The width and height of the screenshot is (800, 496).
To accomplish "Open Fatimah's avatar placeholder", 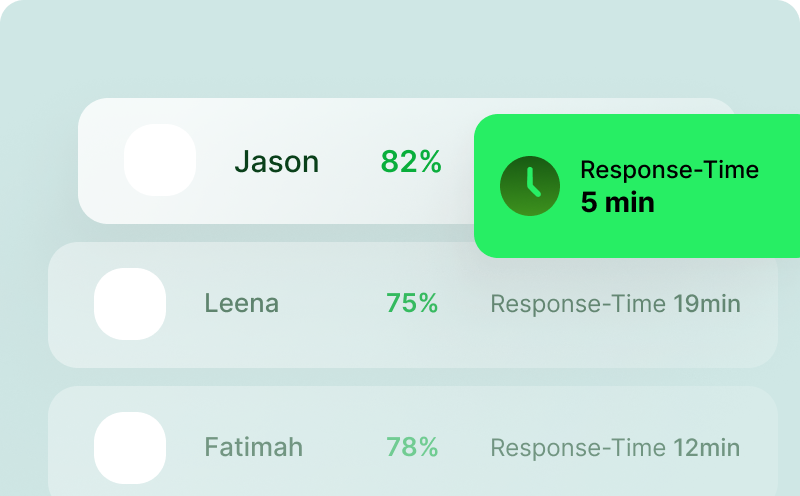I will point(130,447).
